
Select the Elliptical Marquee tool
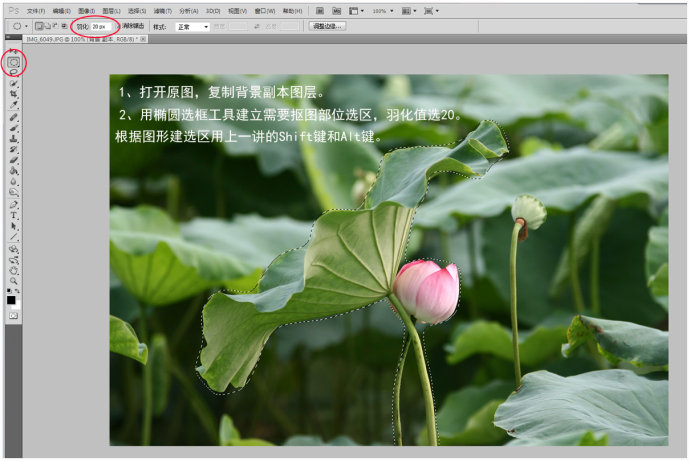[14, 62]
